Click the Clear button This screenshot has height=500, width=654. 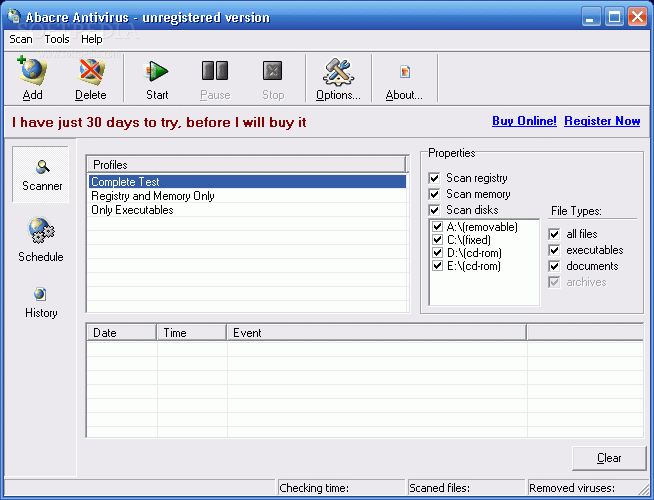[609, 458]
